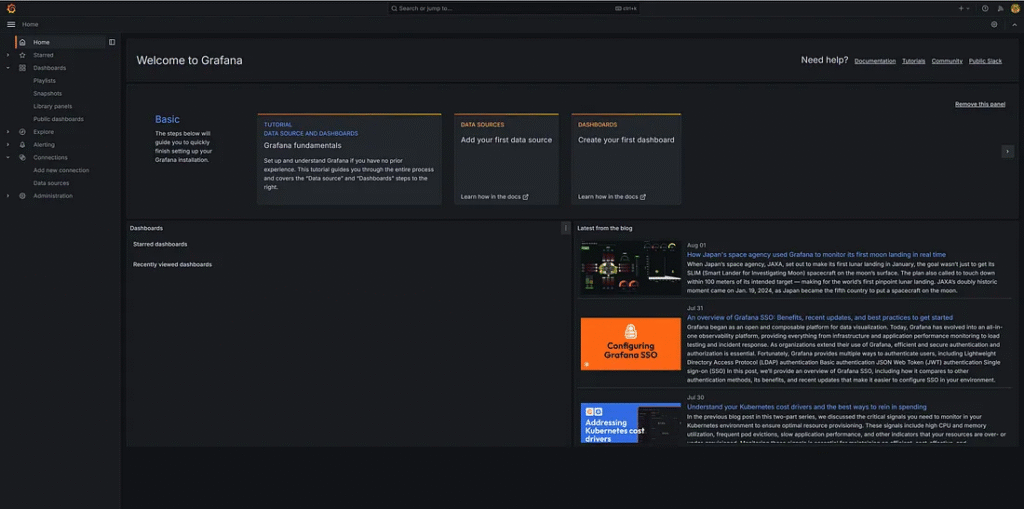1024x509 pixels.
Task: Open the Administration label in sidebar
Action: pyautogui.click(x=53, y=196)
